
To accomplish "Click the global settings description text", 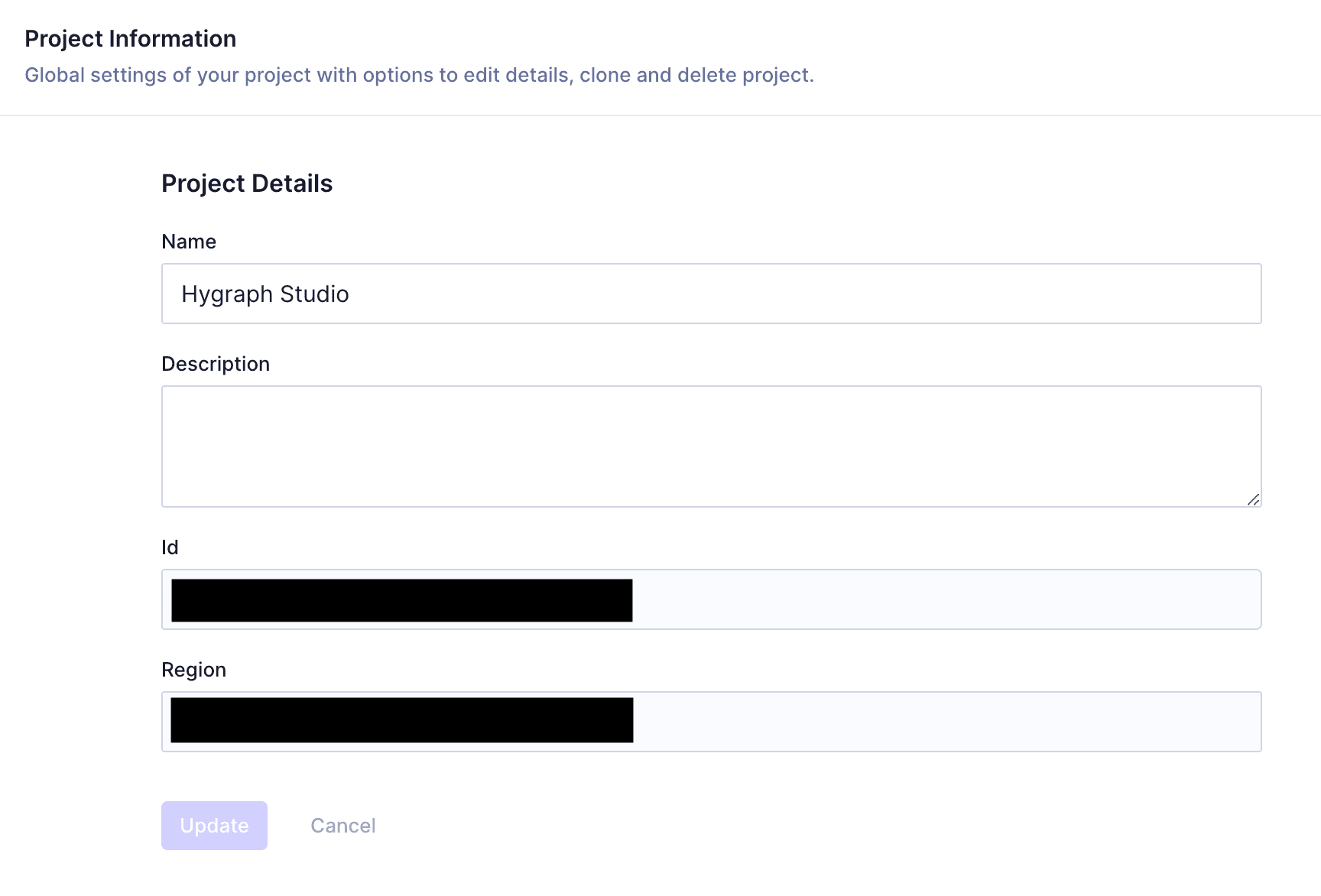I will point(420,75).
